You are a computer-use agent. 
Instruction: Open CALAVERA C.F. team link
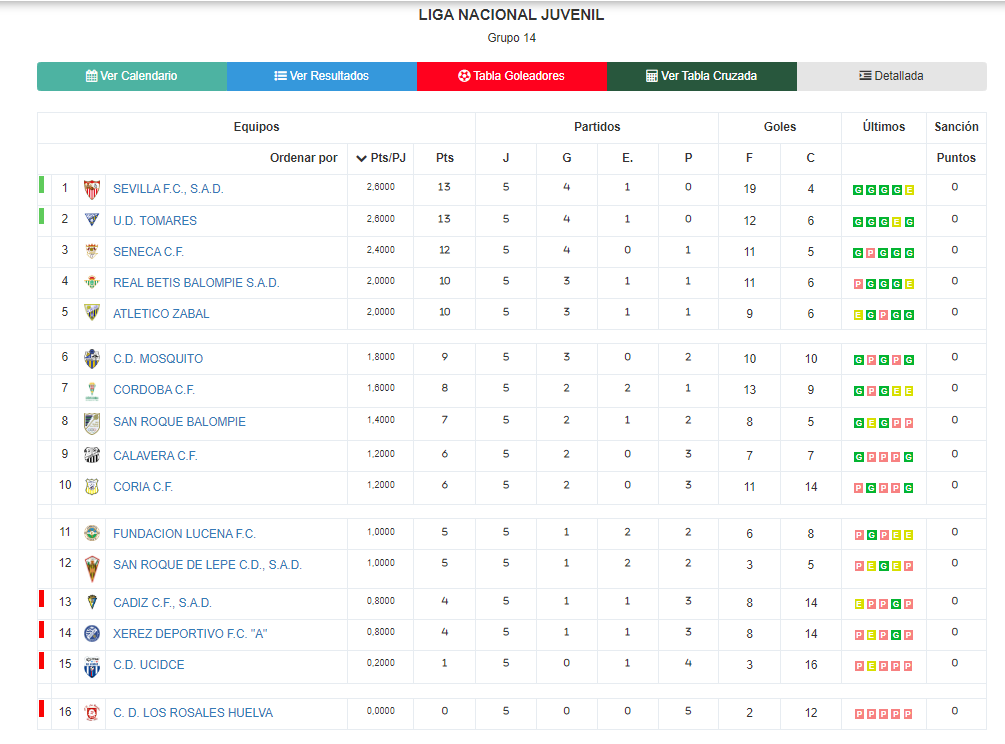pyautogui.click(x=155, y=456)
